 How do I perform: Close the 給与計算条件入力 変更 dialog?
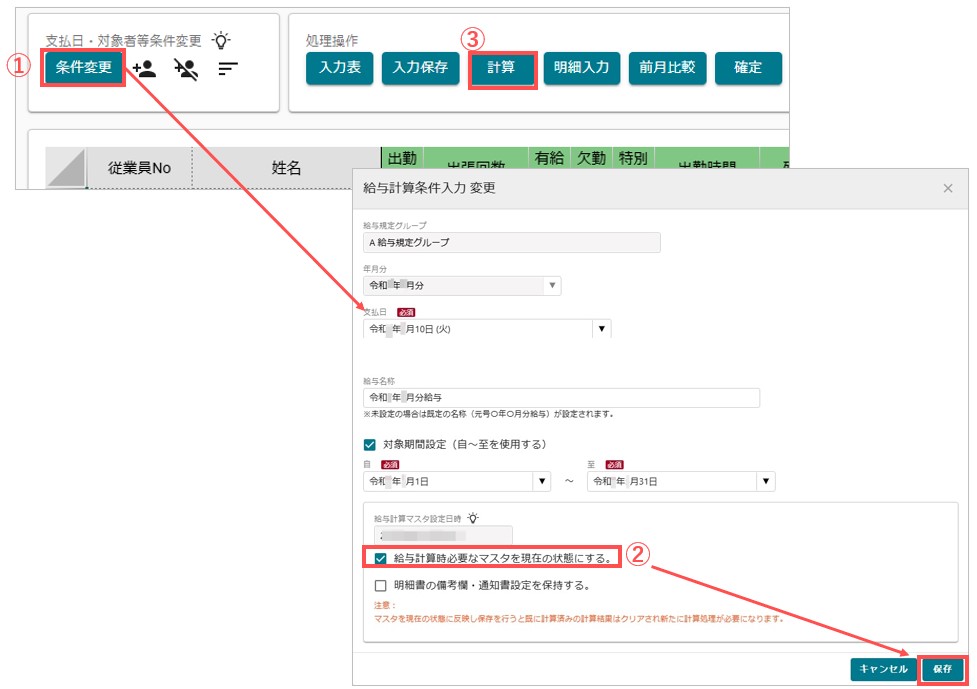(948, 188)
